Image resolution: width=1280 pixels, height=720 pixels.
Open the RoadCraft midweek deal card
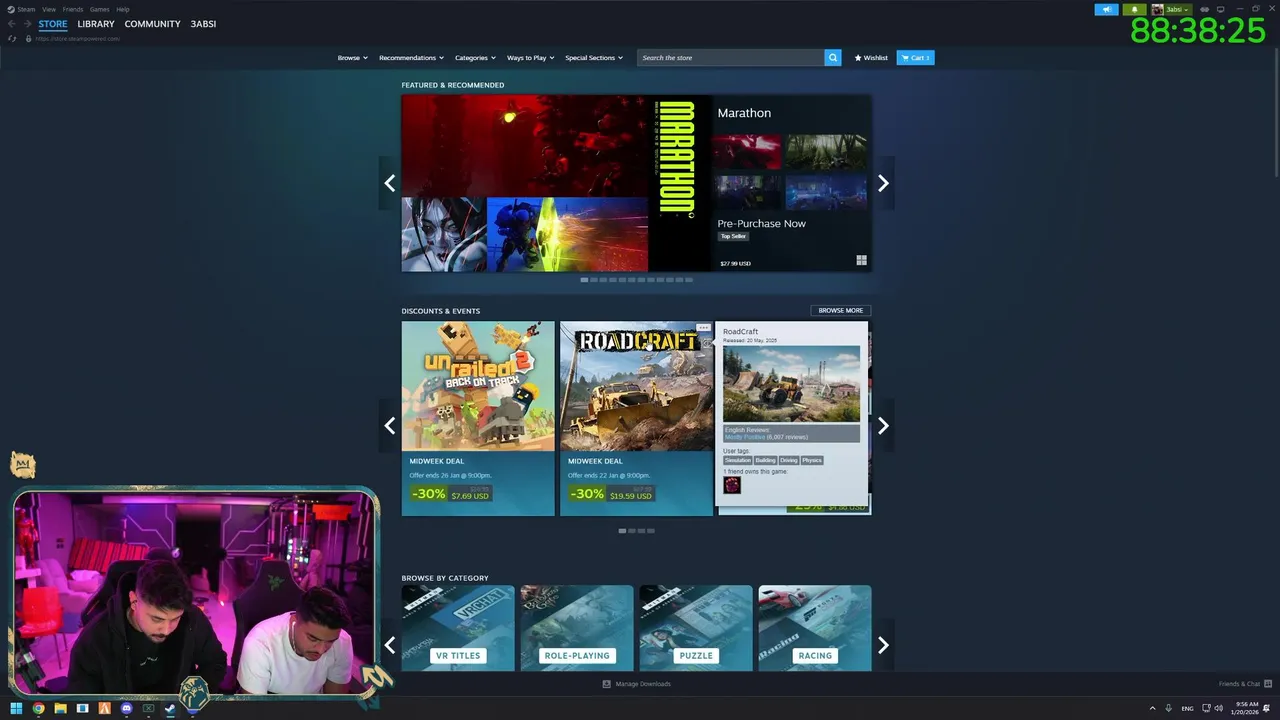(636, 418)
